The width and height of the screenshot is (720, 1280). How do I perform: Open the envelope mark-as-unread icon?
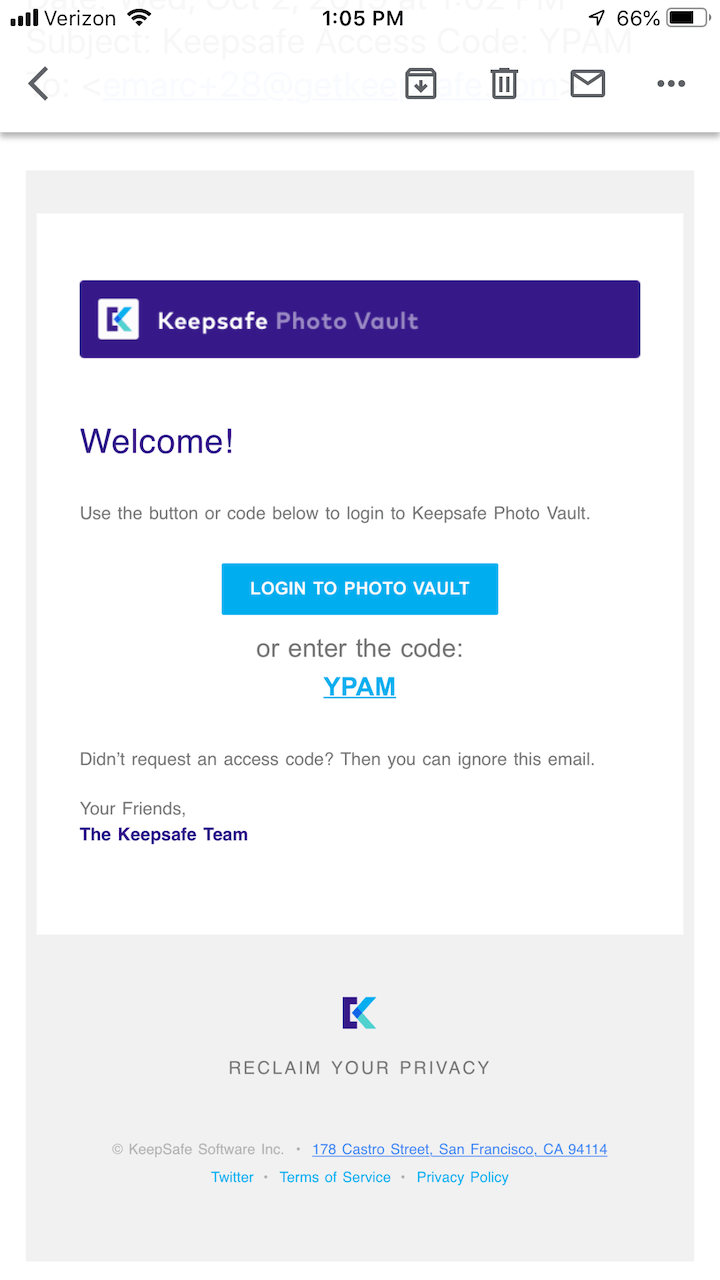(x=588, y=84)
